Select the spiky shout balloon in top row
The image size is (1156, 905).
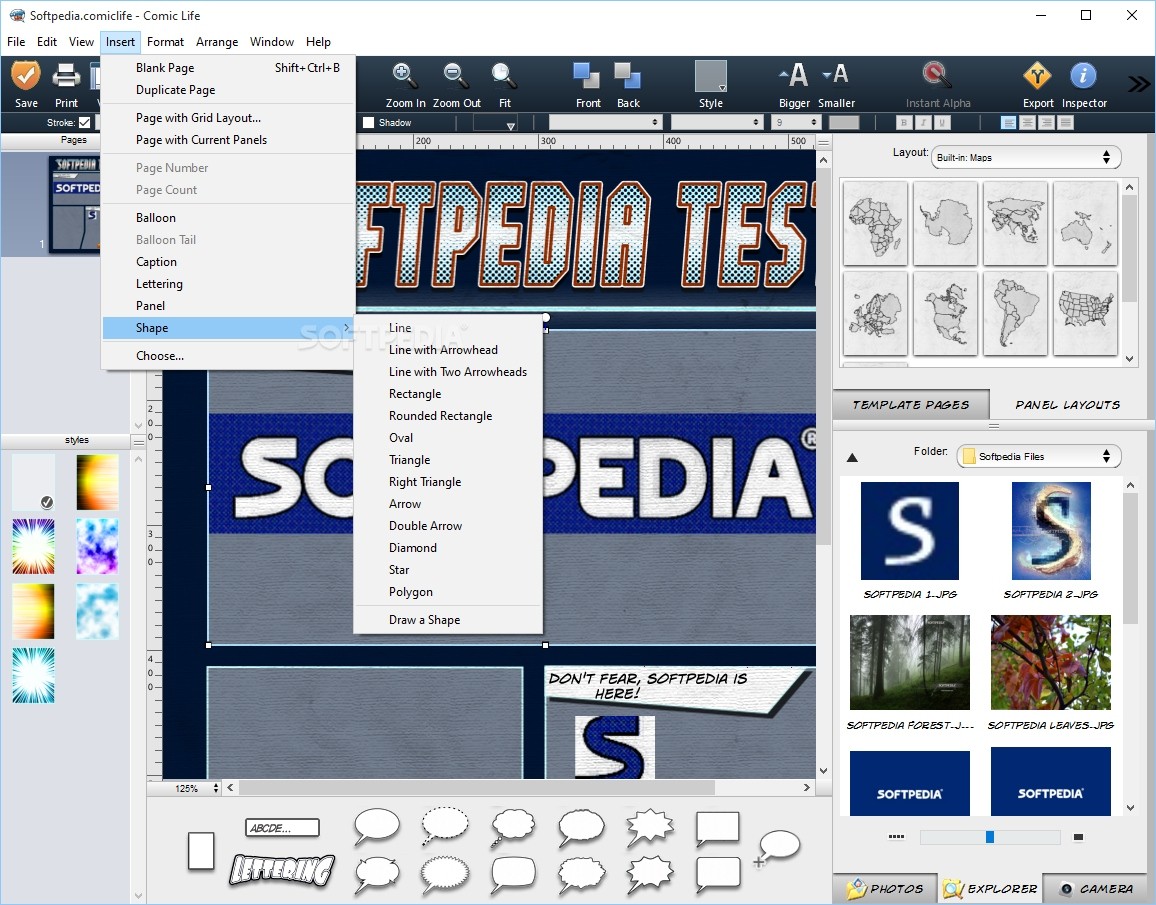click(x=650, y=828)
